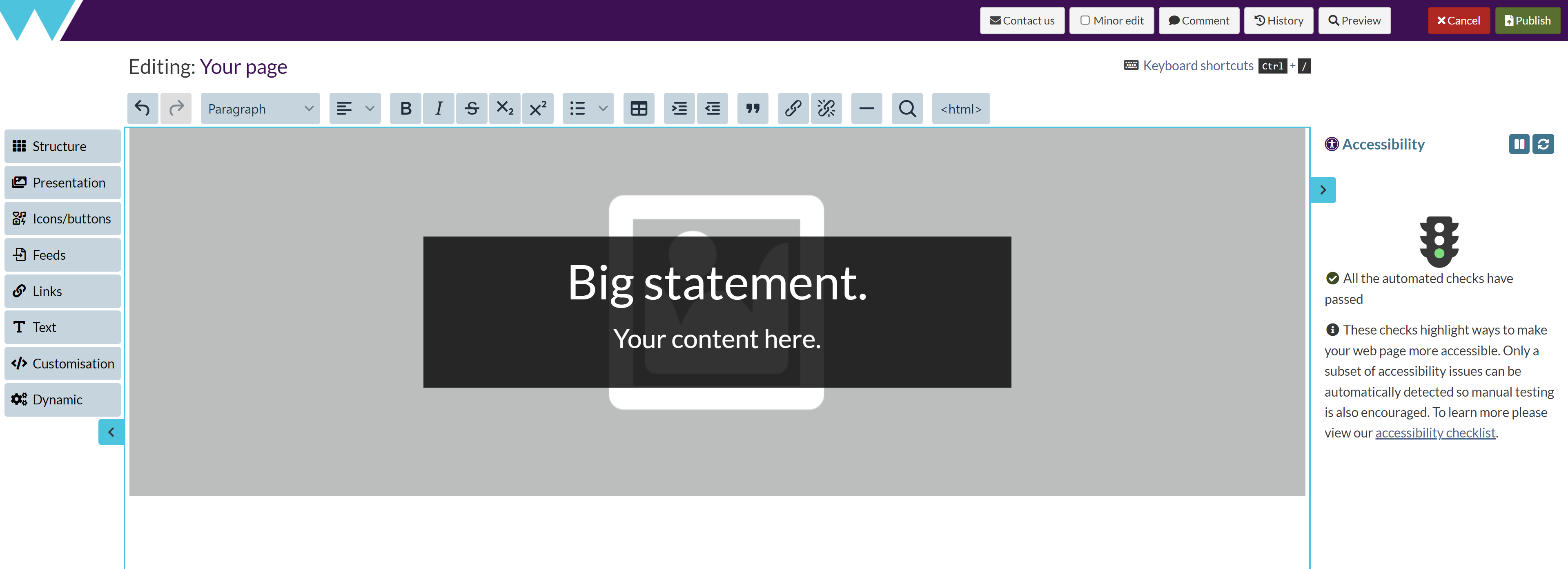Open the accessibility checklist link

[1435, 433]
